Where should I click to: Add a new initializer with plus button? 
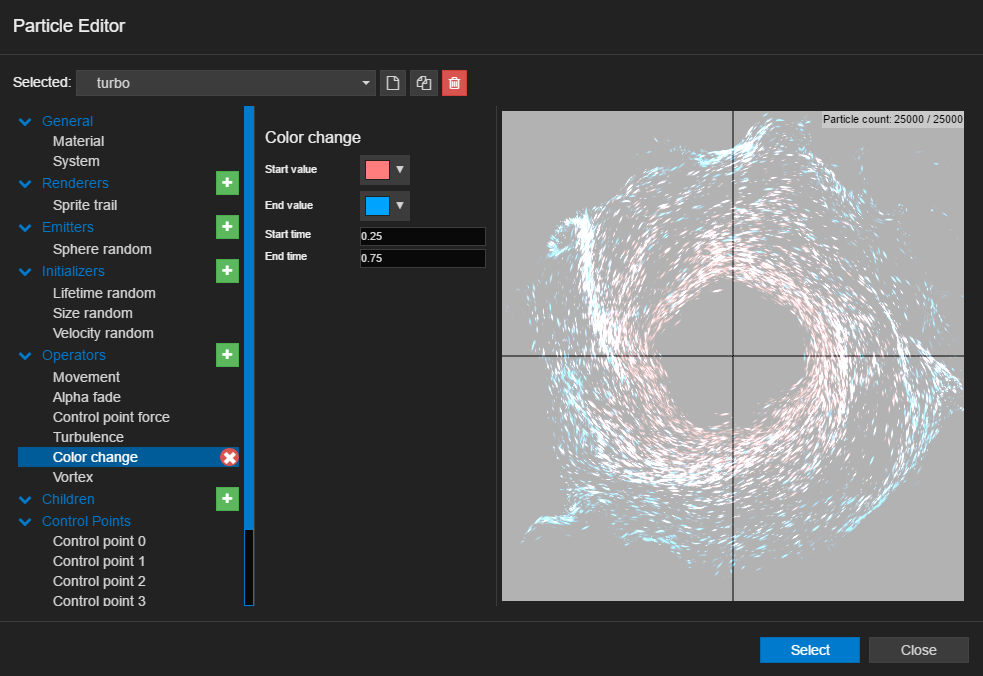[x=227, y=271]
